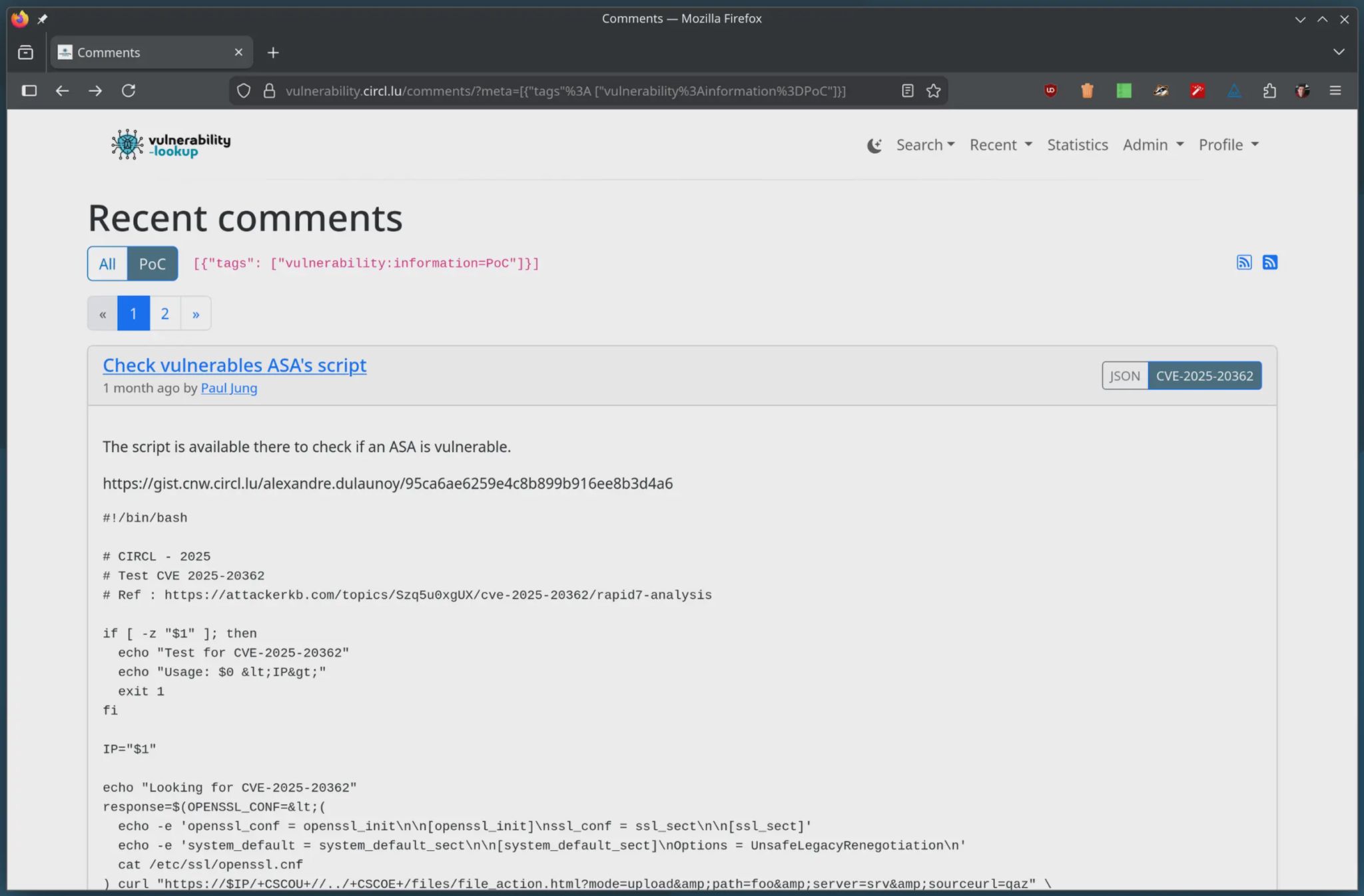Open uBlock Origin extension icon
This screenshot has height=896, width=1364.
click(x=1050, y=91)
